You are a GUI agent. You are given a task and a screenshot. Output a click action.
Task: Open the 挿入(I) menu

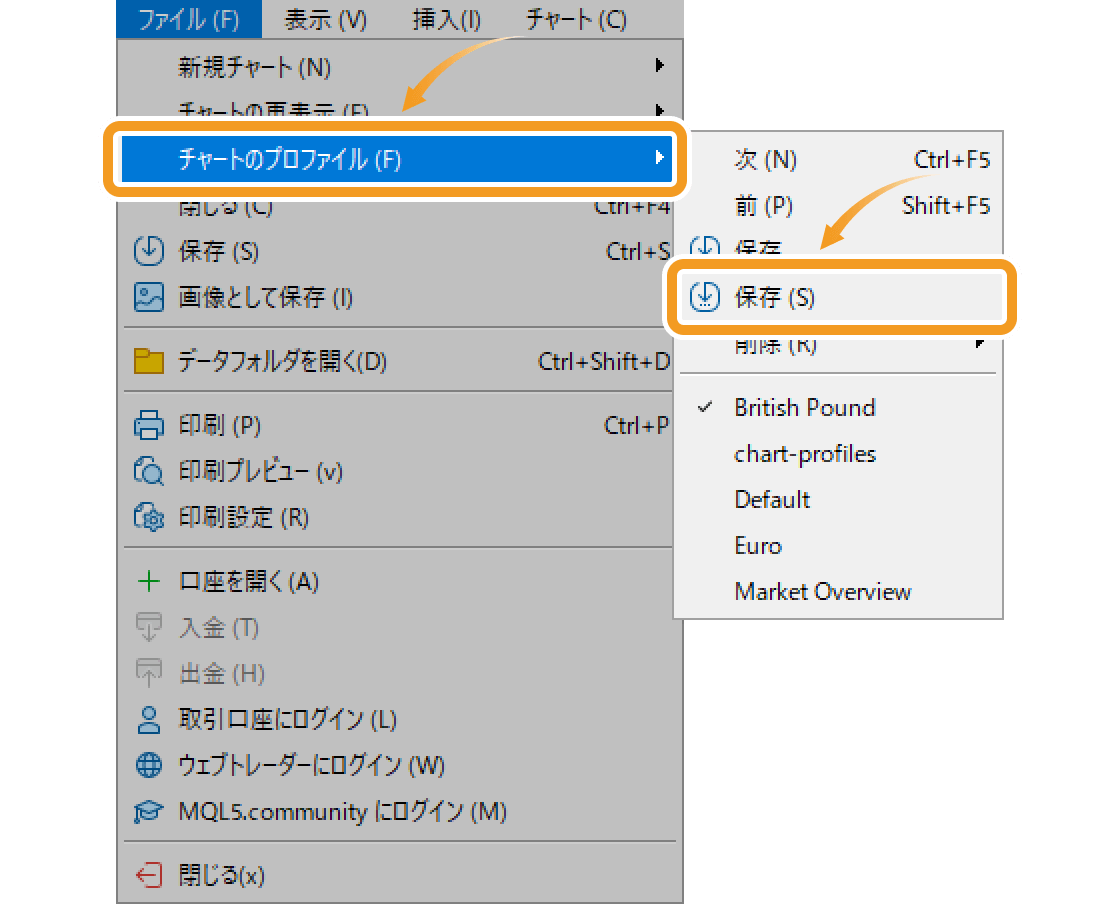[x=446, y=19]
